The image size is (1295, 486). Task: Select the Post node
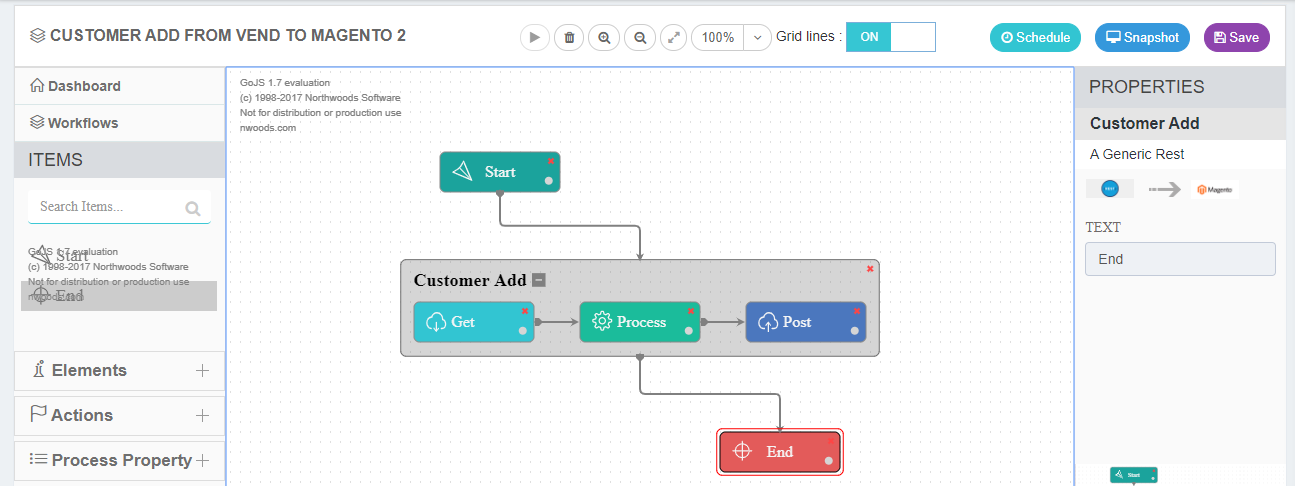tap(806, 322)
